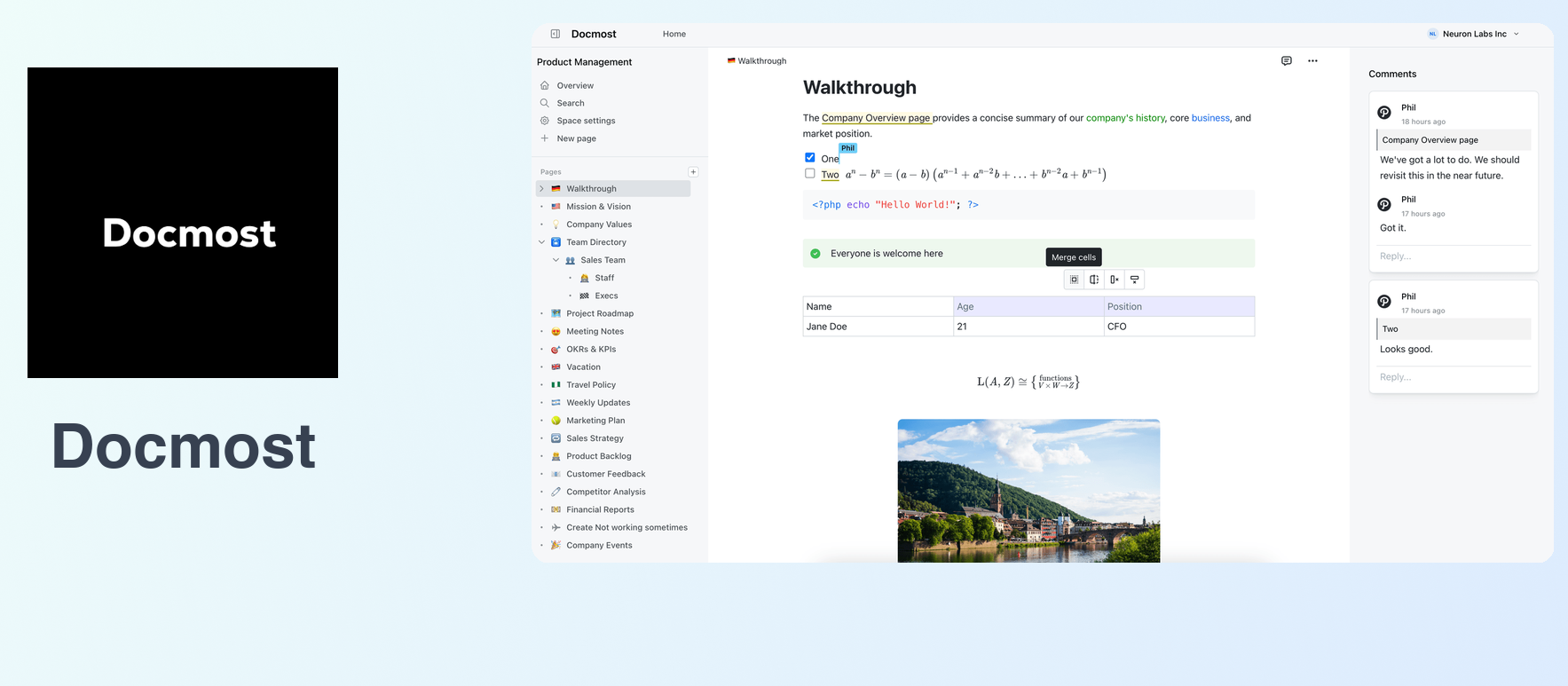This screenshot has height=686, width=1568.
Task: Open the Meeting Notes page
Action: tap(595, 331)
